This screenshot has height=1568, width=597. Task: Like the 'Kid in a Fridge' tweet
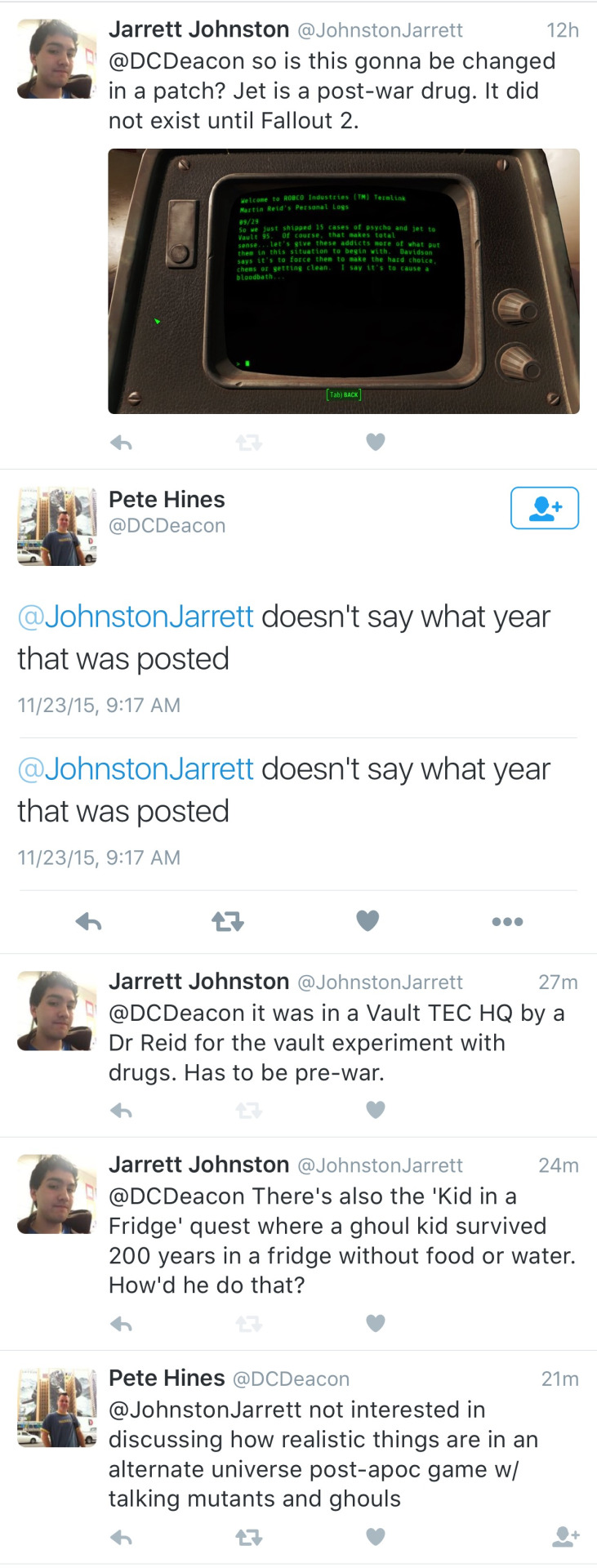375,1323
